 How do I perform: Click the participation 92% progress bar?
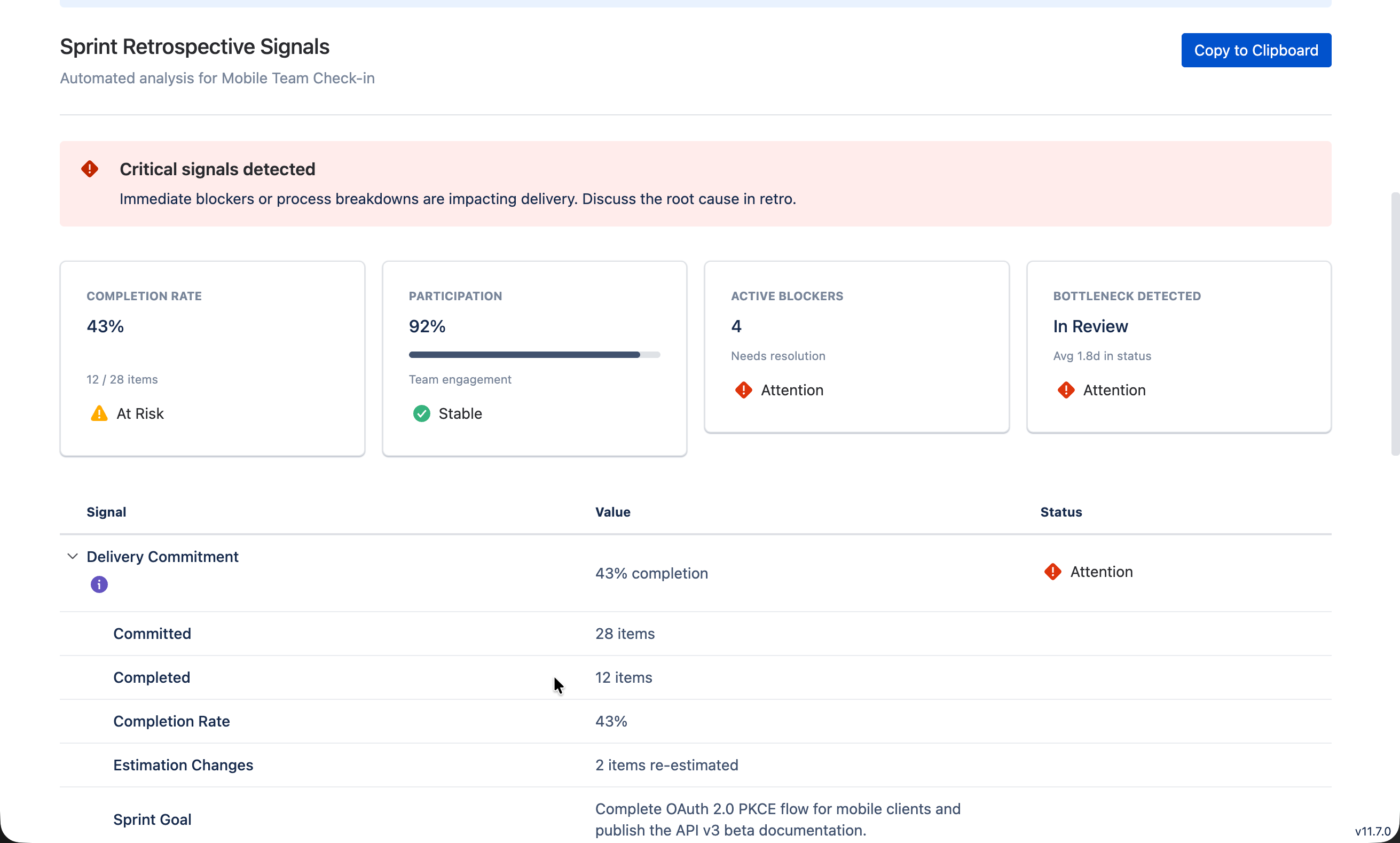(x=533, y=355)
